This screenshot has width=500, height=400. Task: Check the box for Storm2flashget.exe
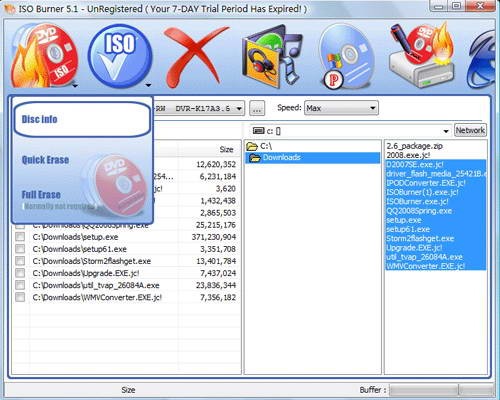tap(20, 261)
